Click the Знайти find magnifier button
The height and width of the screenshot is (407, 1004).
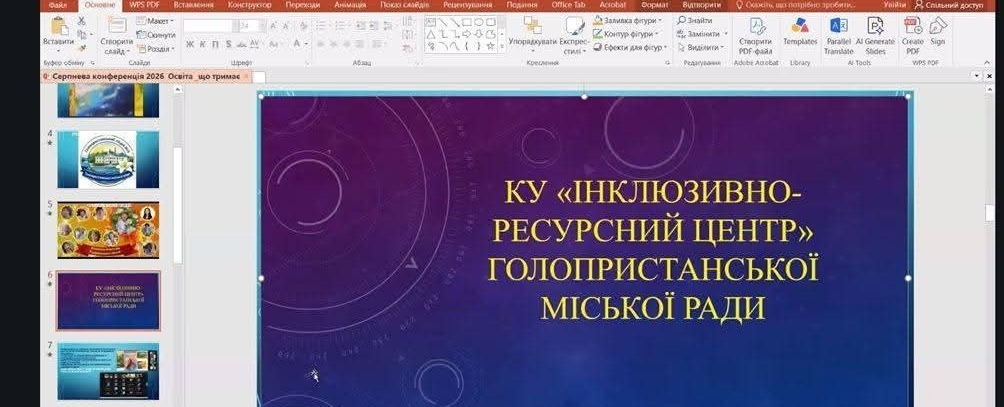pyautogui.click(x=695, y=20)
